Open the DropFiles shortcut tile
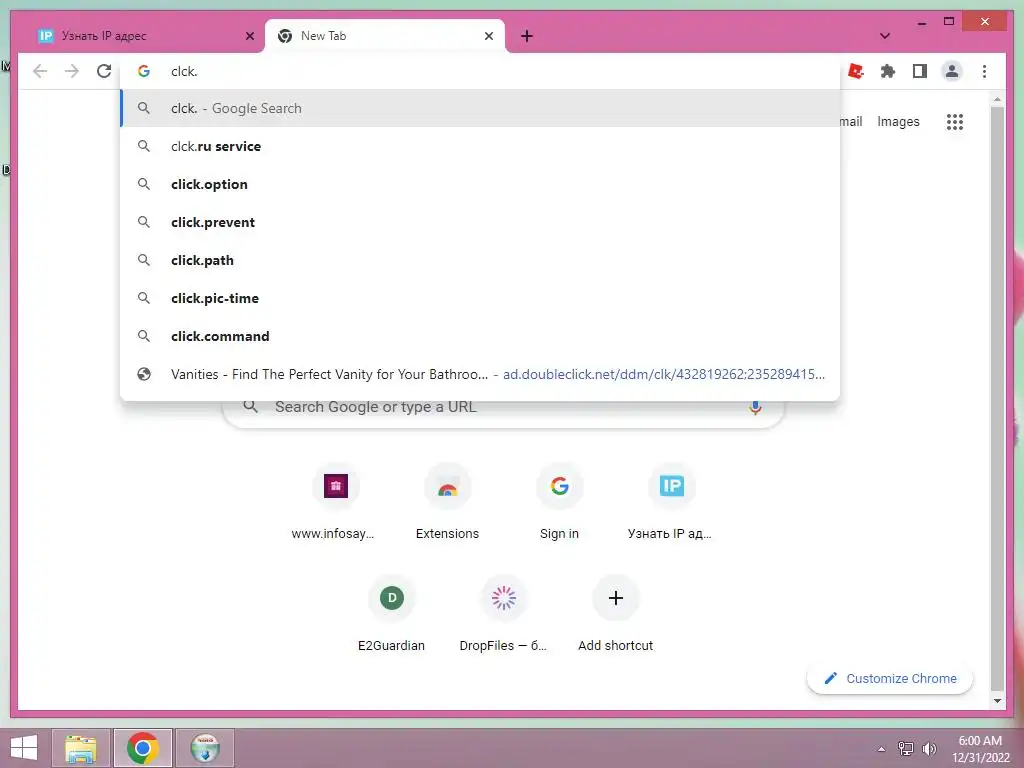The height and width of the screenshot is (768, 1024). [x=504, y=615]
